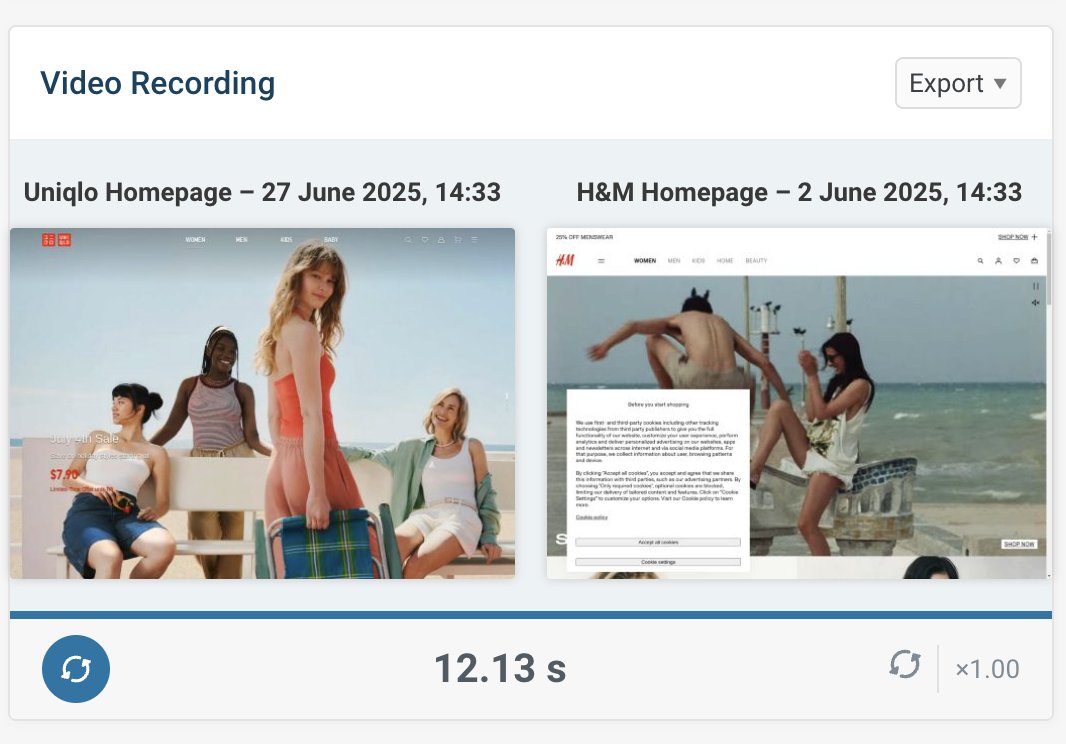Screen dimensions: 1066x744
Task: Click the Uniqlo account icon
Action: 441,240
